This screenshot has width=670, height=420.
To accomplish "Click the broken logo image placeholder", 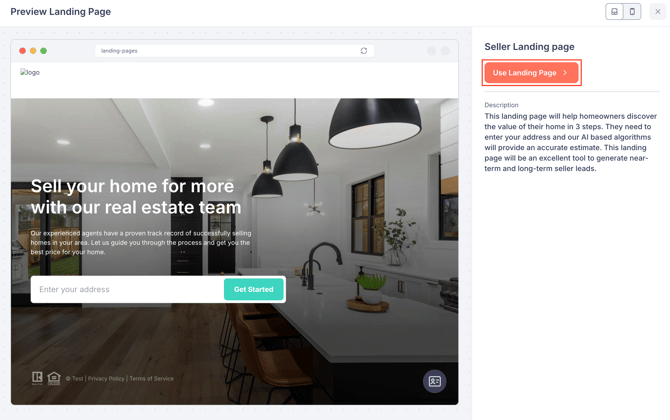I will [x=29, y=72].
